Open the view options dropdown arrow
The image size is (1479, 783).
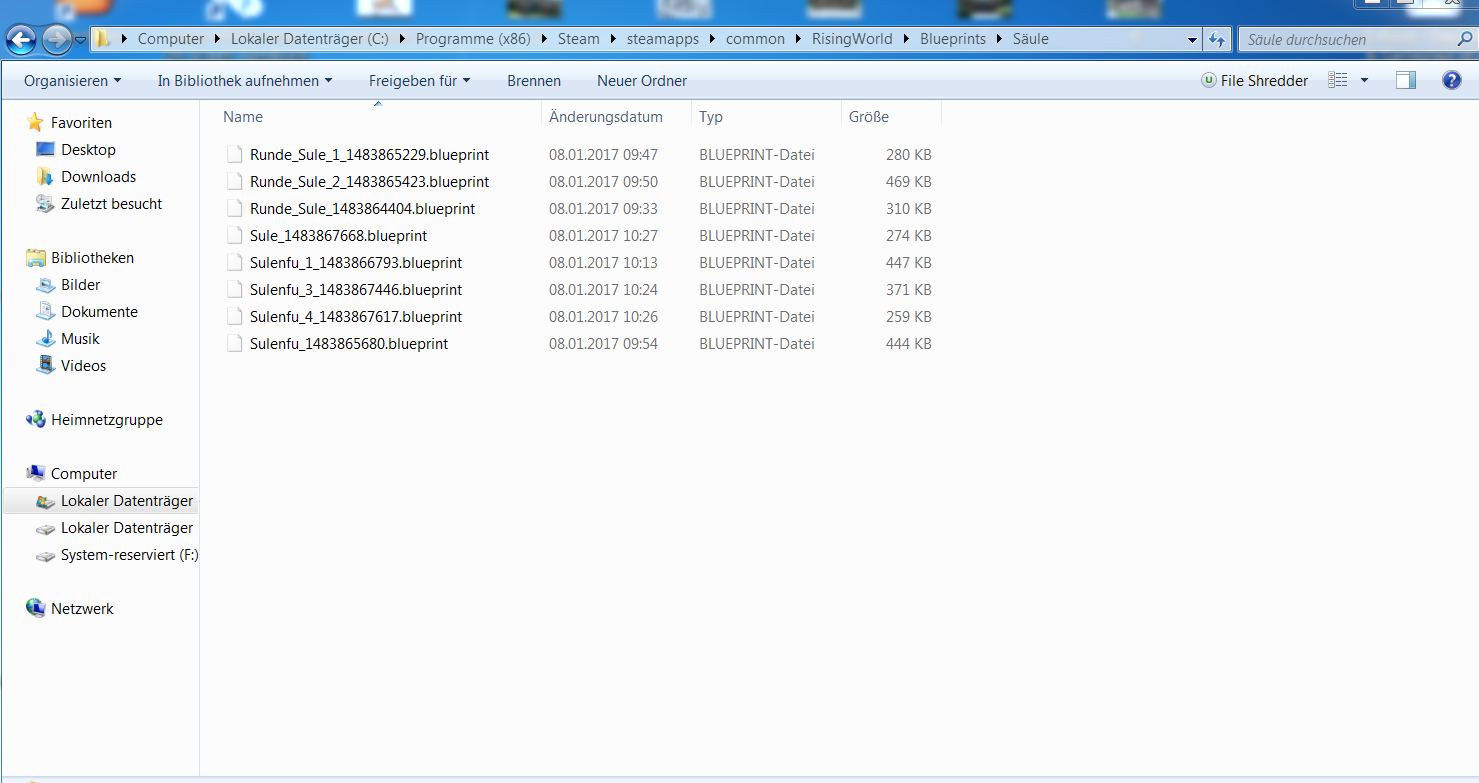[1365, 81]
